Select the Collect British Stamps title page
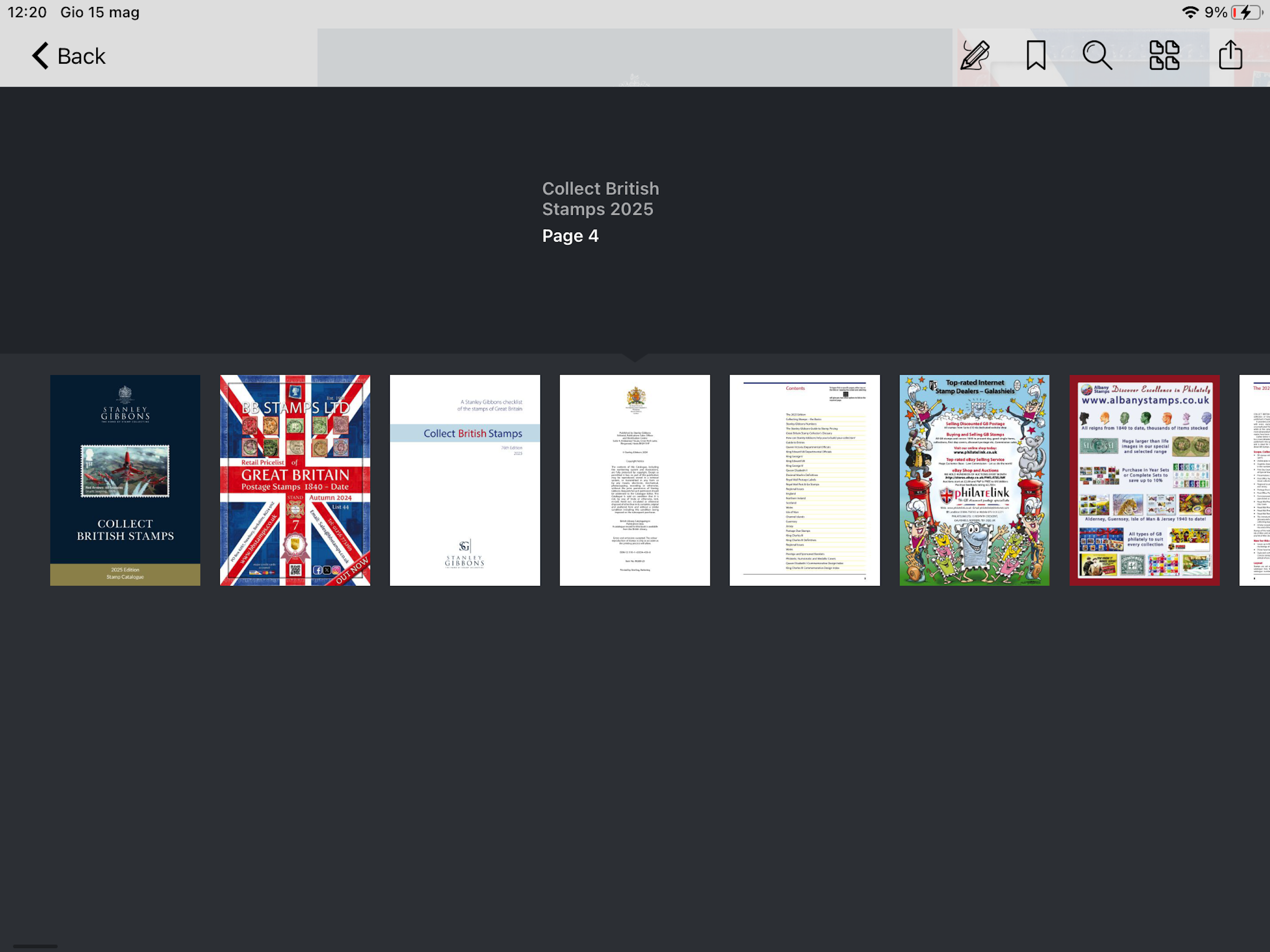Image resolution: width=1270 pixels, height=952 pixels. pyautogui.click(x=464, y=480)
